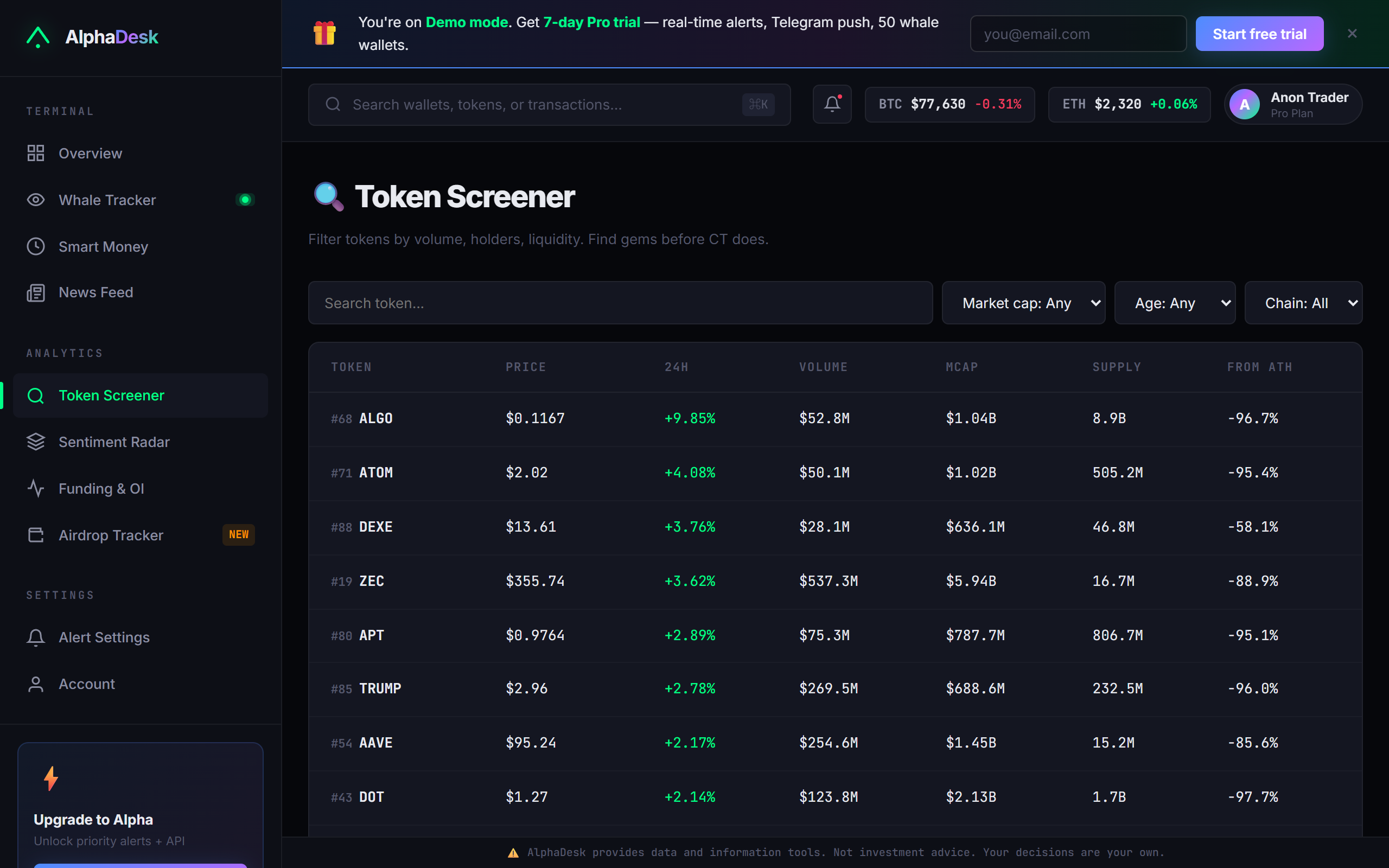Sort table by Volume column header
1389x868 pixels.
click(x=823, y=367)
